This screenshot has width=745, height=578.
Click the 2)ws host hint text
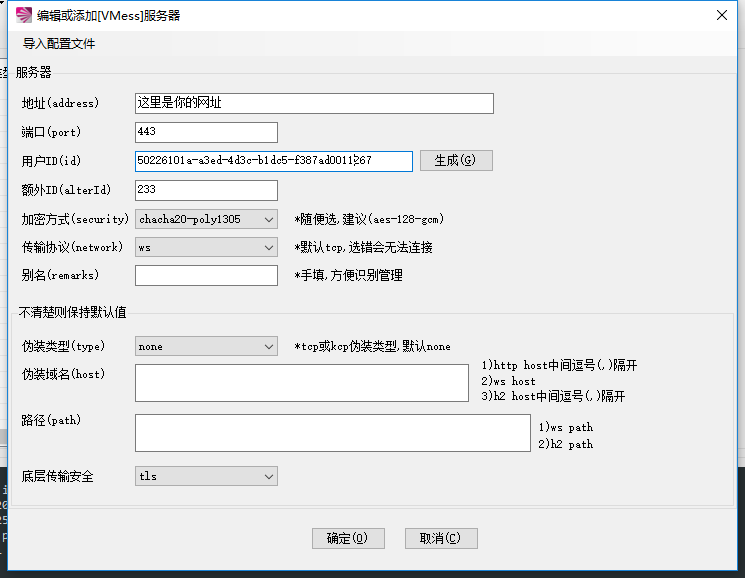[x=508, y=381]
